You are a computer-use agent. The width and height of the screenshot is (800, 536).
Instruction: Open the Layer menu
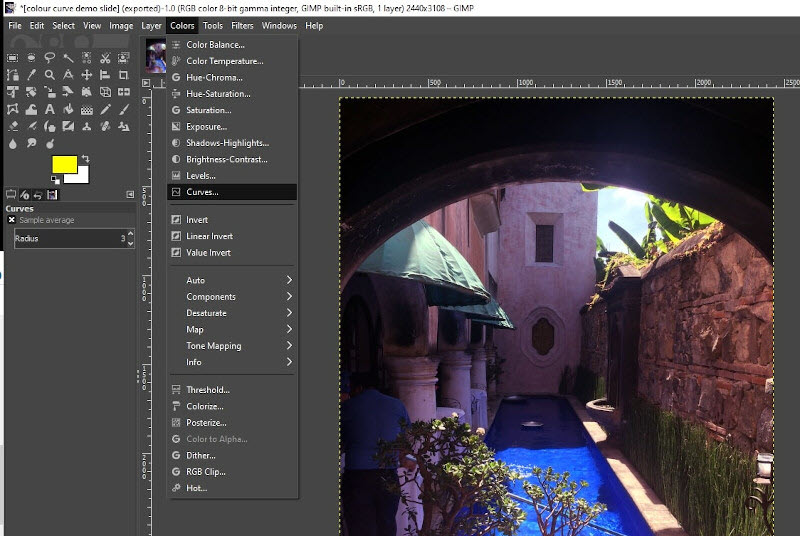pos(151,25)
